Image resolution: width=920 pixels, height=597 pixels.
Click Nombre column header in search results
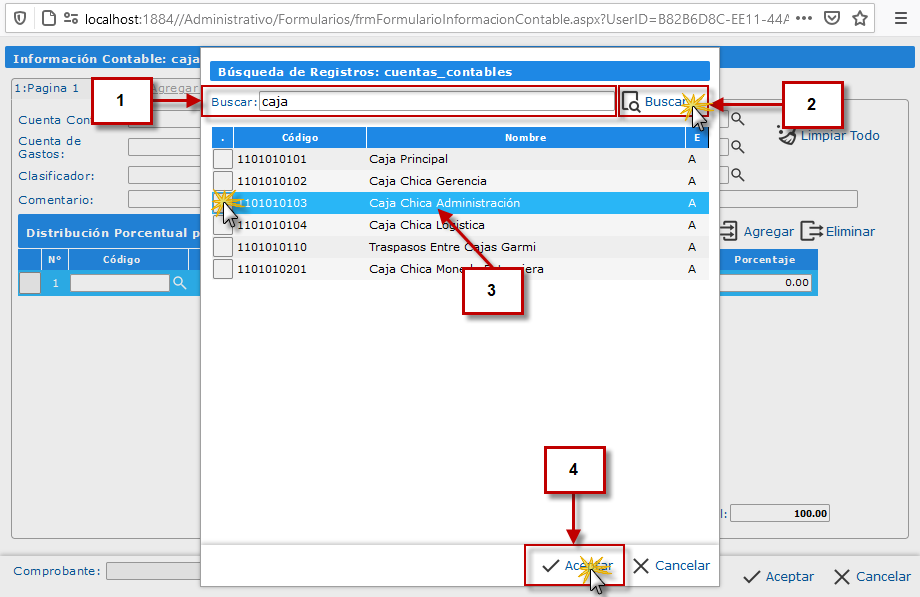click(x=526, y=137)
